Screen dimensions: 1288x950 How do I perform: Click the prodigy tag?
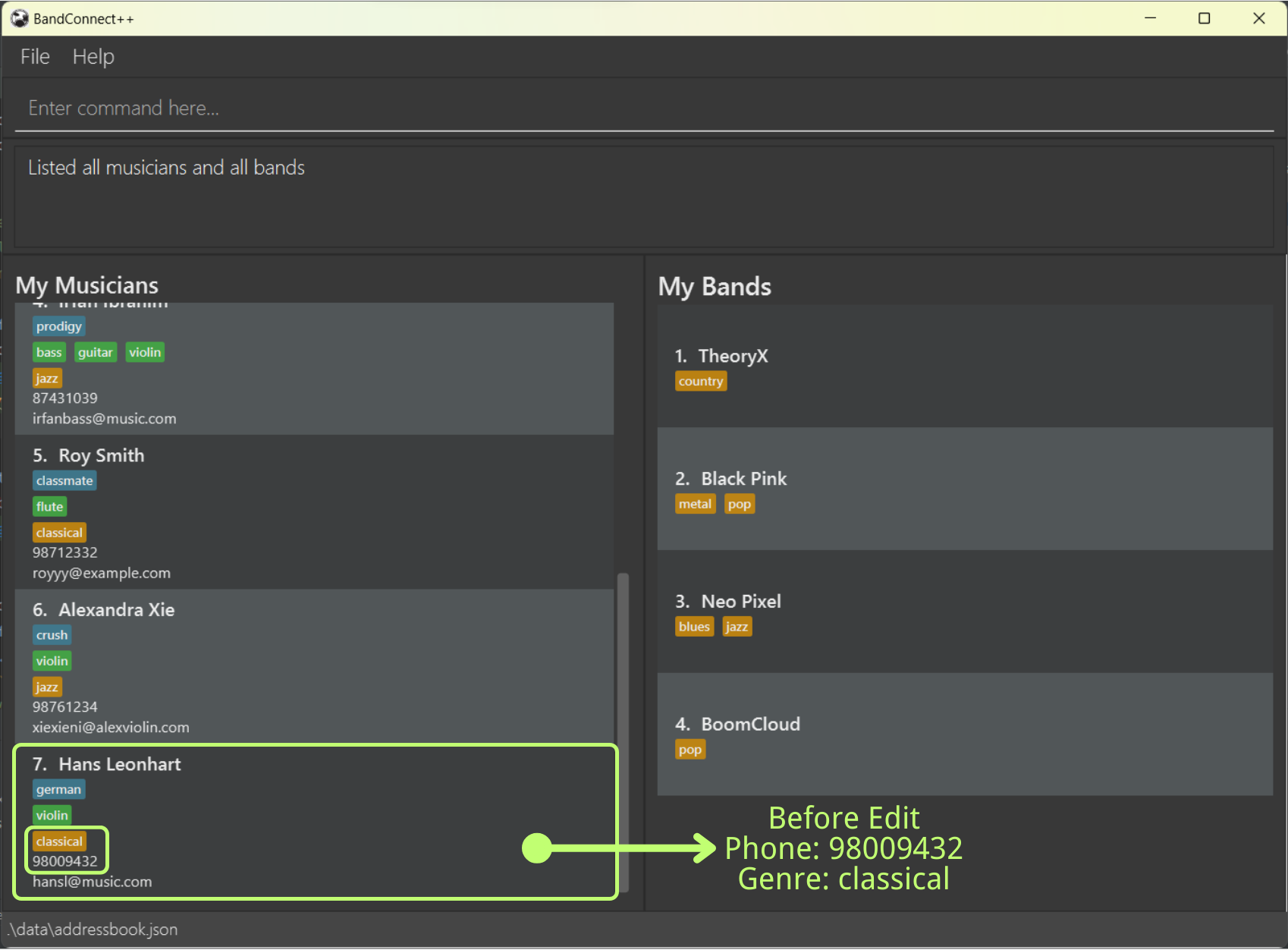tap(59, 326)
